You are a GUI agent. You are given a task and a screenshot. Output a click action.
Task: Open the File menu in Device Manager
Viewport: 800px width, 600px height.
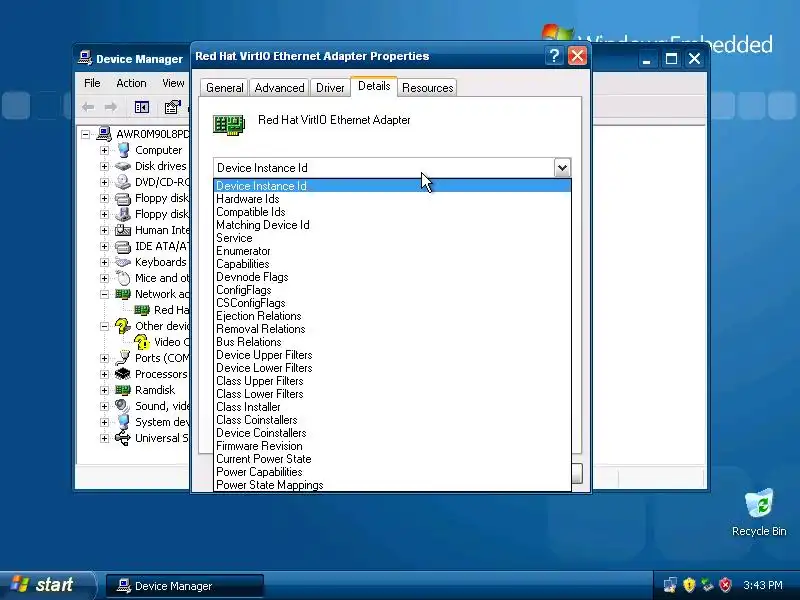(92, 83)
